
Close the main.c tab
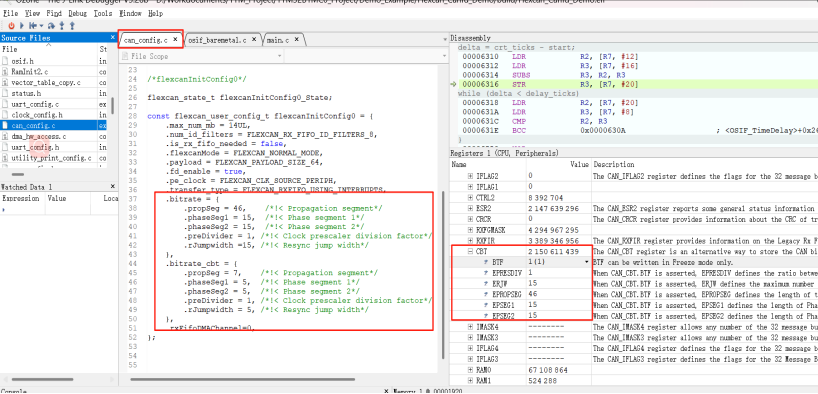[x=297, y=40]
